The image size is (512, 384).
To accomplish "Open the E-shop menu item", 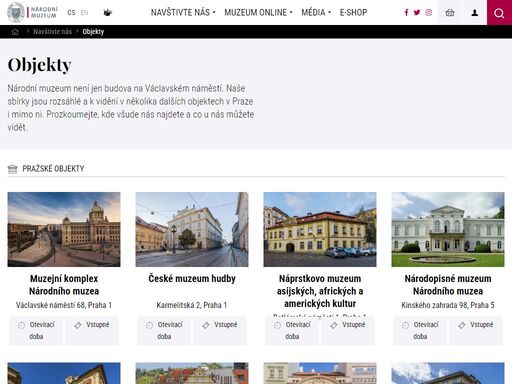I will click(x=353, y=13).
